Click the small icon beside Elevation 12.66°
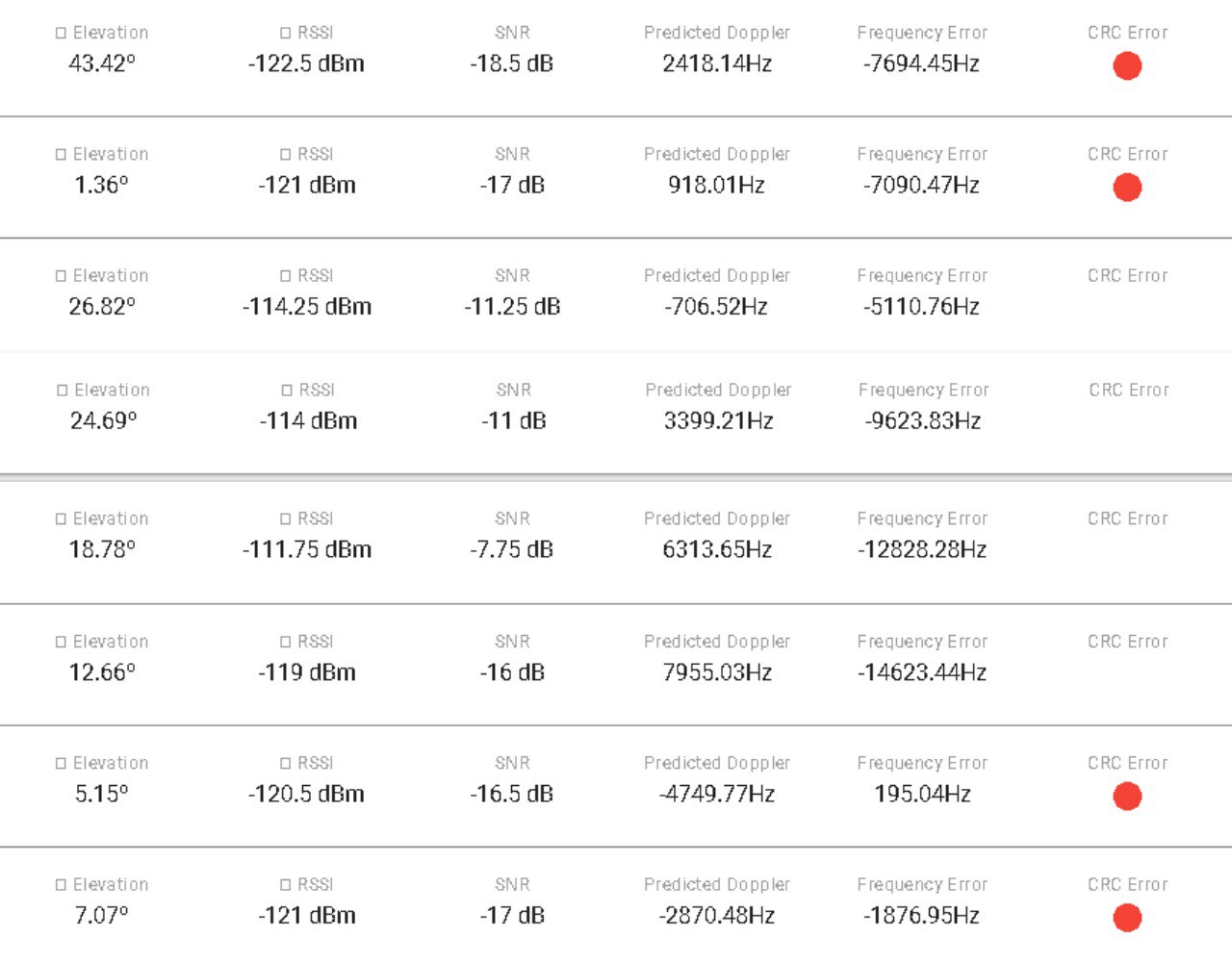 pyautogui.click(x=61, y=642)
